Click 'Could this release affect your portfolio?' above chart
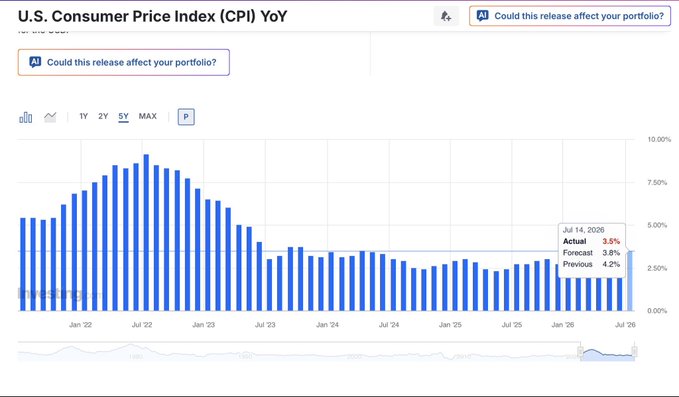The height and width of the screenshot is (397, 679). coord(124,62)
